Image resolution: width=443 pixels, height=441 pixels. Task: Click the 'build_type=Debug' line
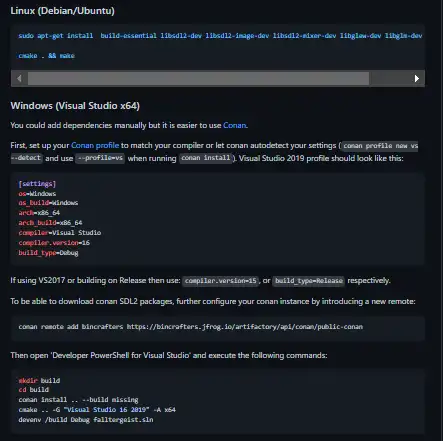48,253
